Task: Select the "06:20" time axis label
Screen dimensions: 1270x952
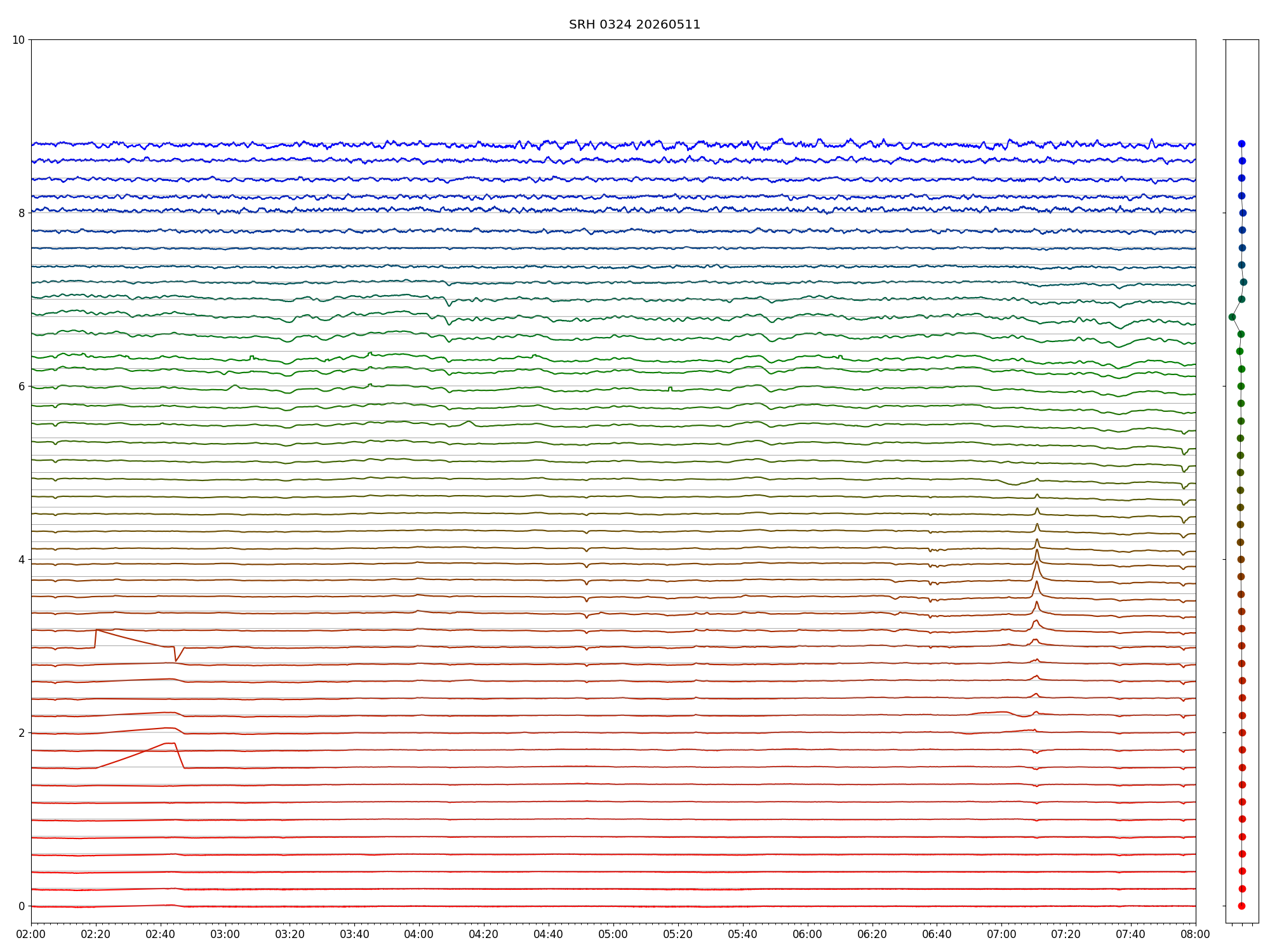Action: pyautogui.click(x=872, y=935)
